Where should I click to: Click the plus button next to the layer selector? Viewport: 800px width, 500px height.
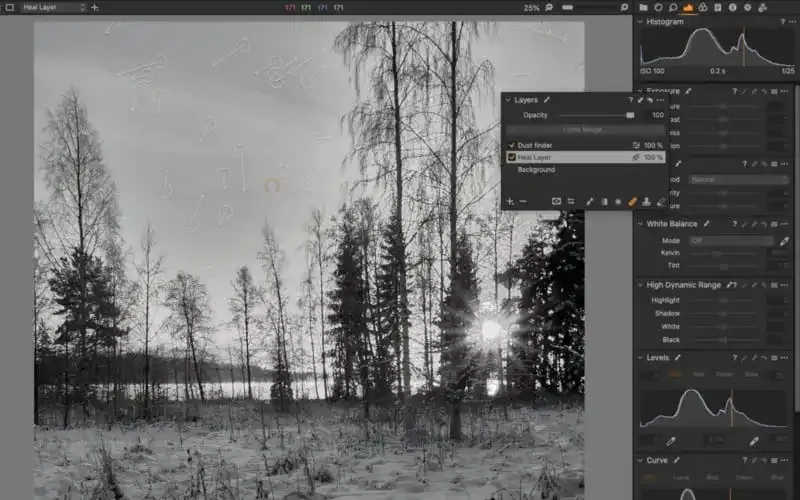click(94, 7)
